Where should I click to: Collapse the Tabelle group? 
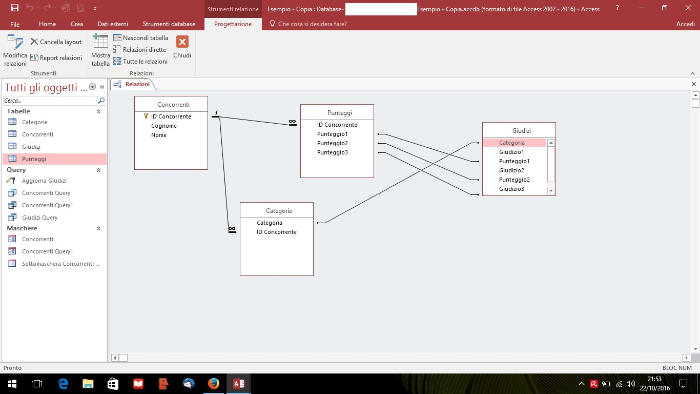(98, 112)
